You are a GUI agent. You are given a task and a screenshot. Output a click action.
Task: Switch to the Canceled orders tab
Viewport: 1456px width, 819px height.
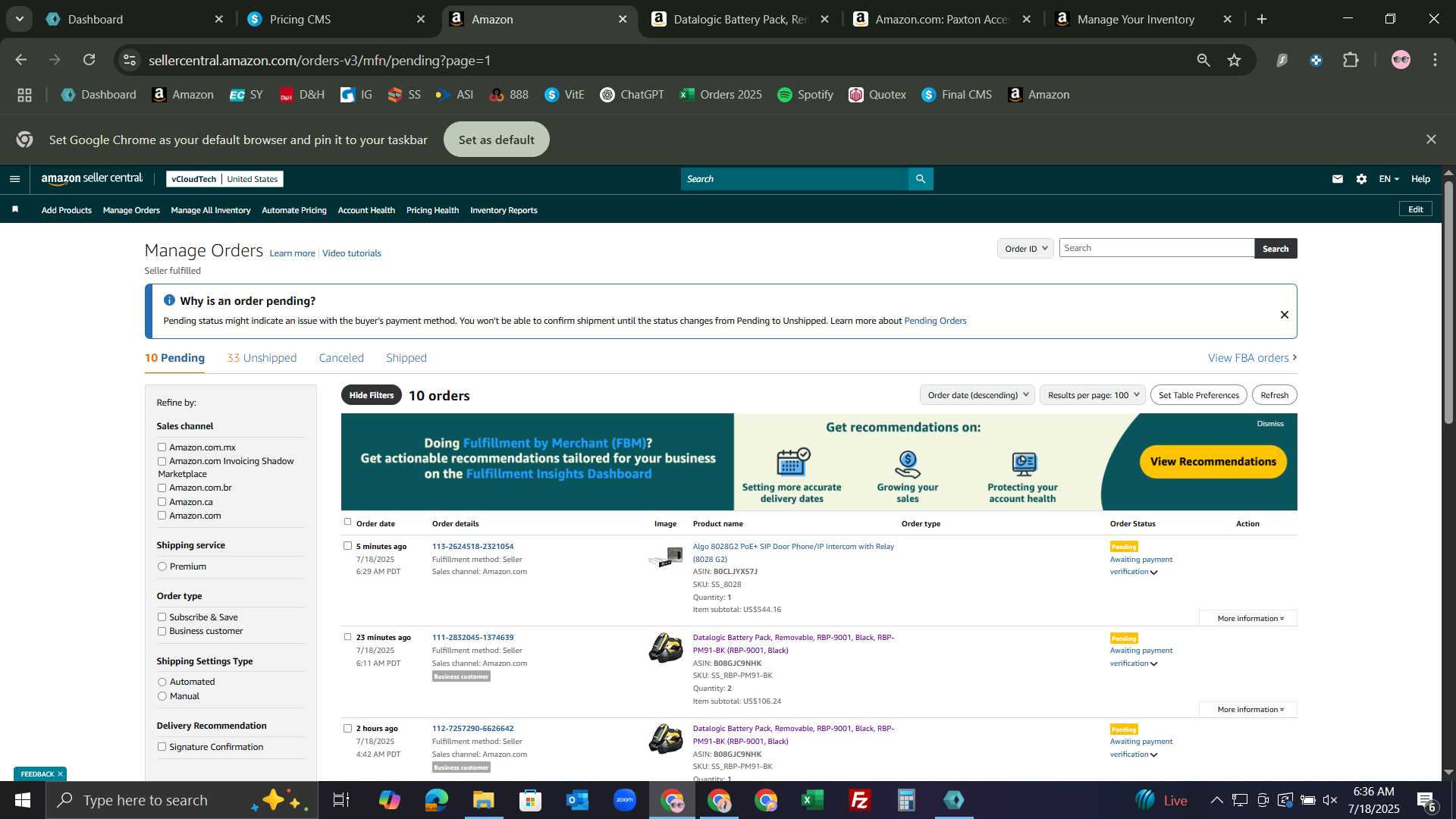pos(341,358)
